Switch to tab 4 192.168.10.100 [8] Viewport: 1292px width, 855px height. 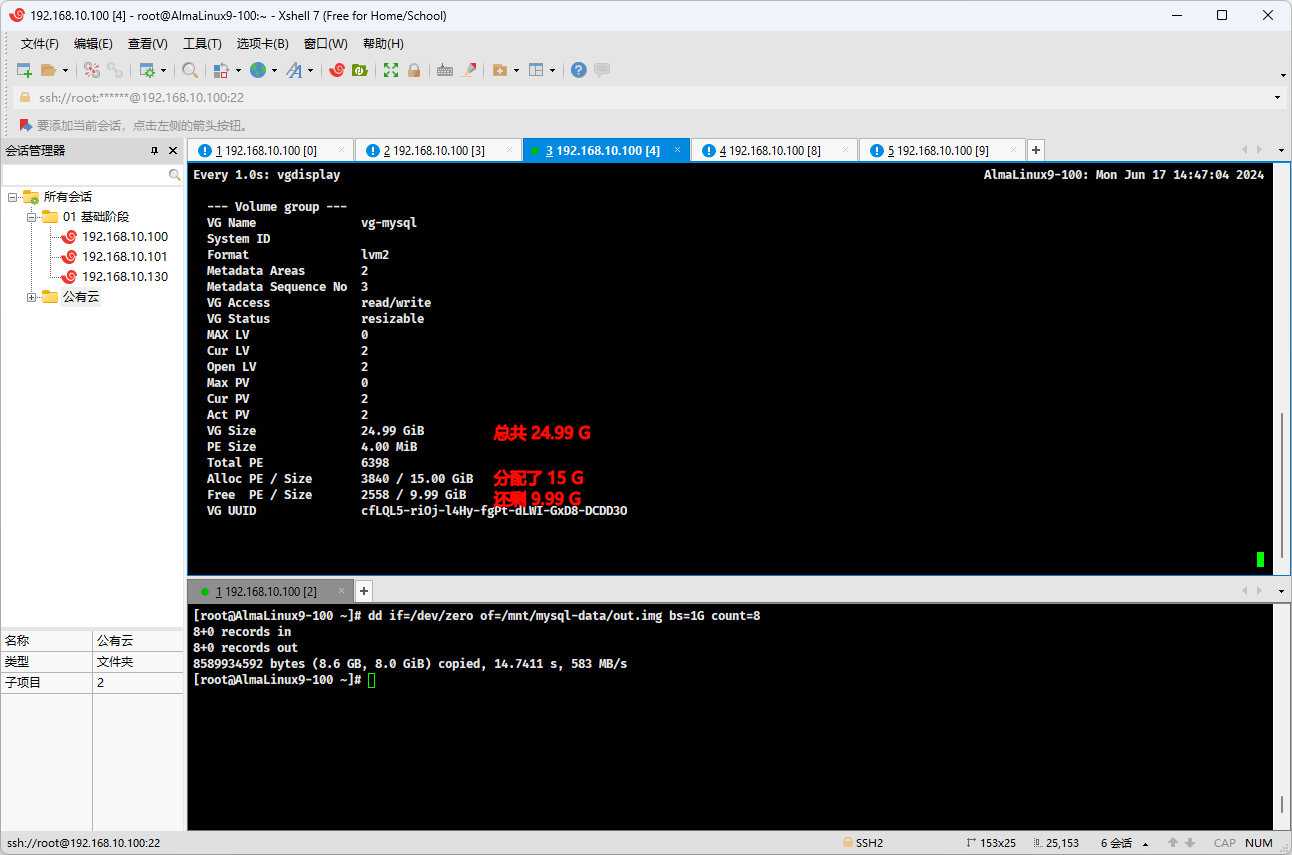point(769,150)
